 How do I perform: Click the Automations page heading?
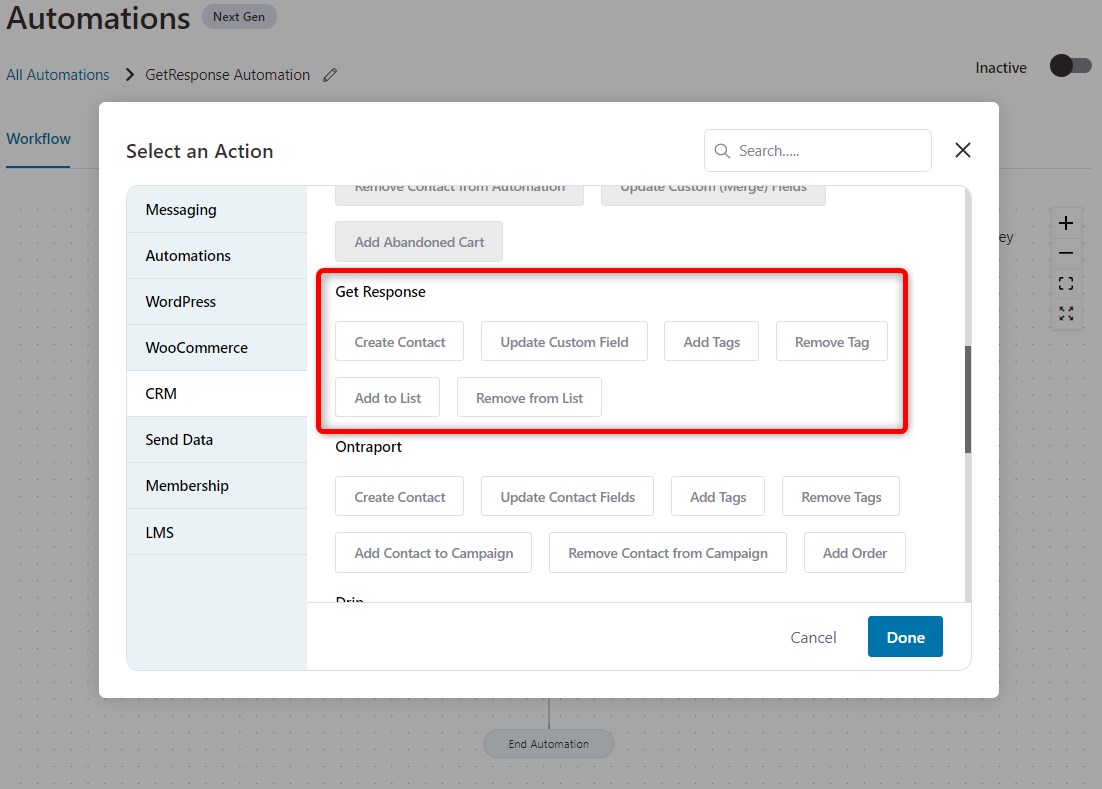pyautogui.click(x=98, y=18)
